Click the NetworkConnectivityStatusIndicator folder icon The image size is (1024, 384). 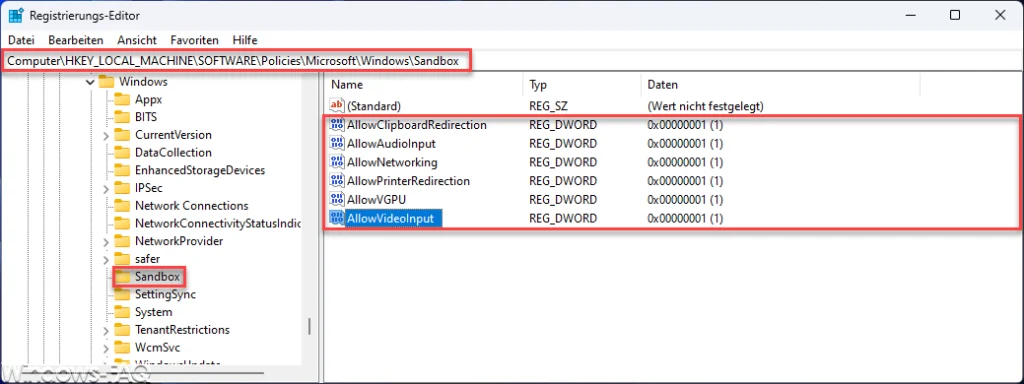coord(122,223)
